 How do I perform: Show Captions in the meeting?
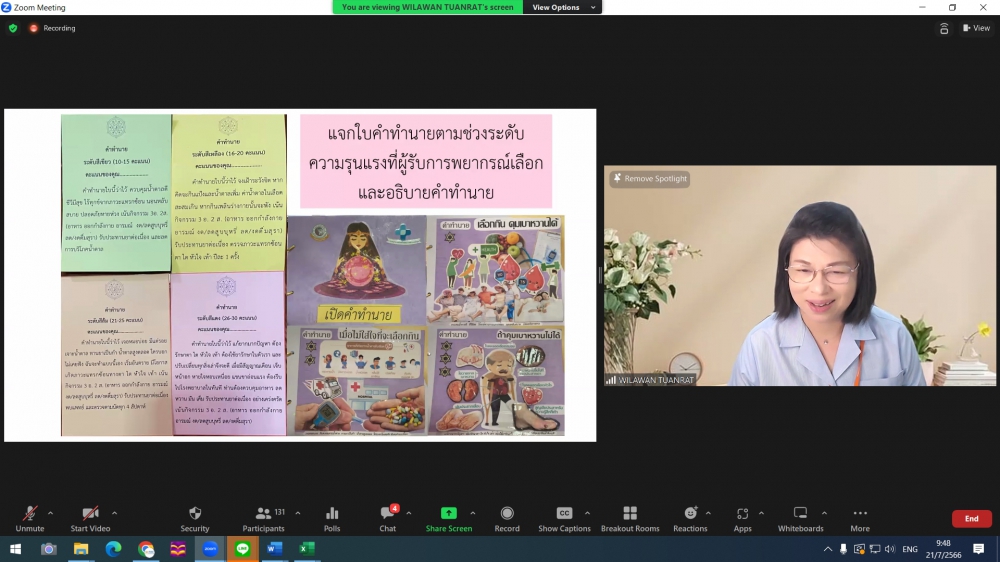pos(564,516)
